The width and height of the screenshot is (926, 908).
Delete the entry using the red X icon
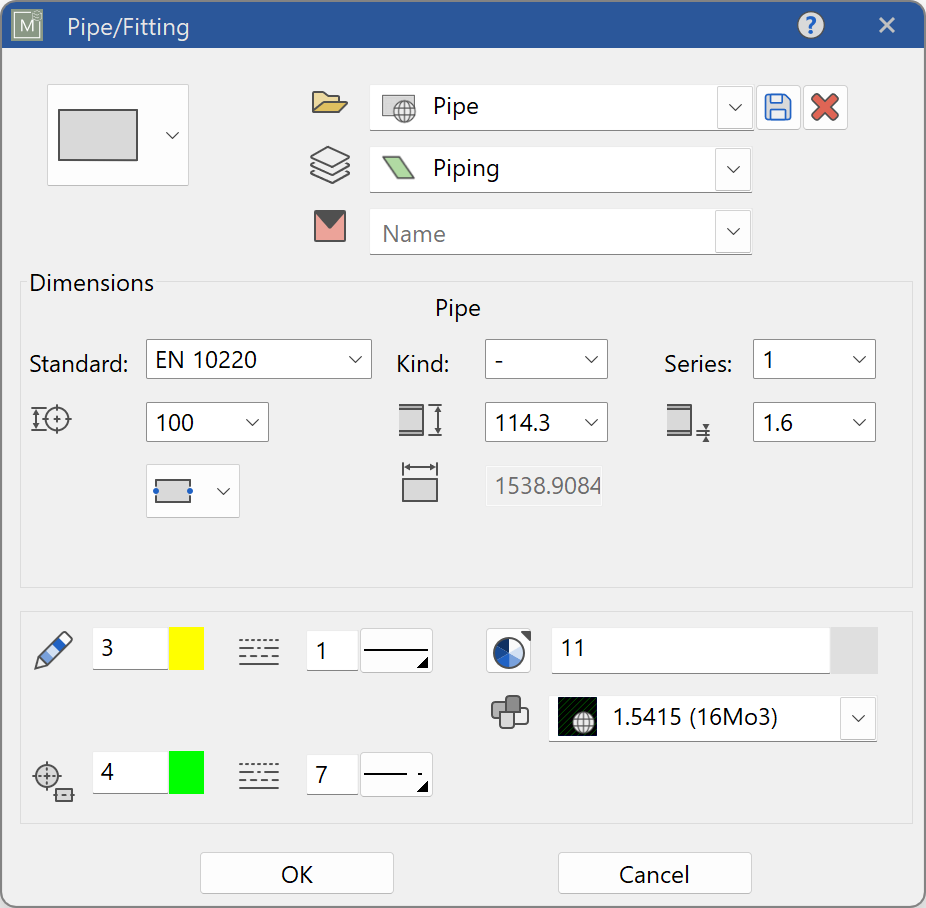tap(824, 108)
